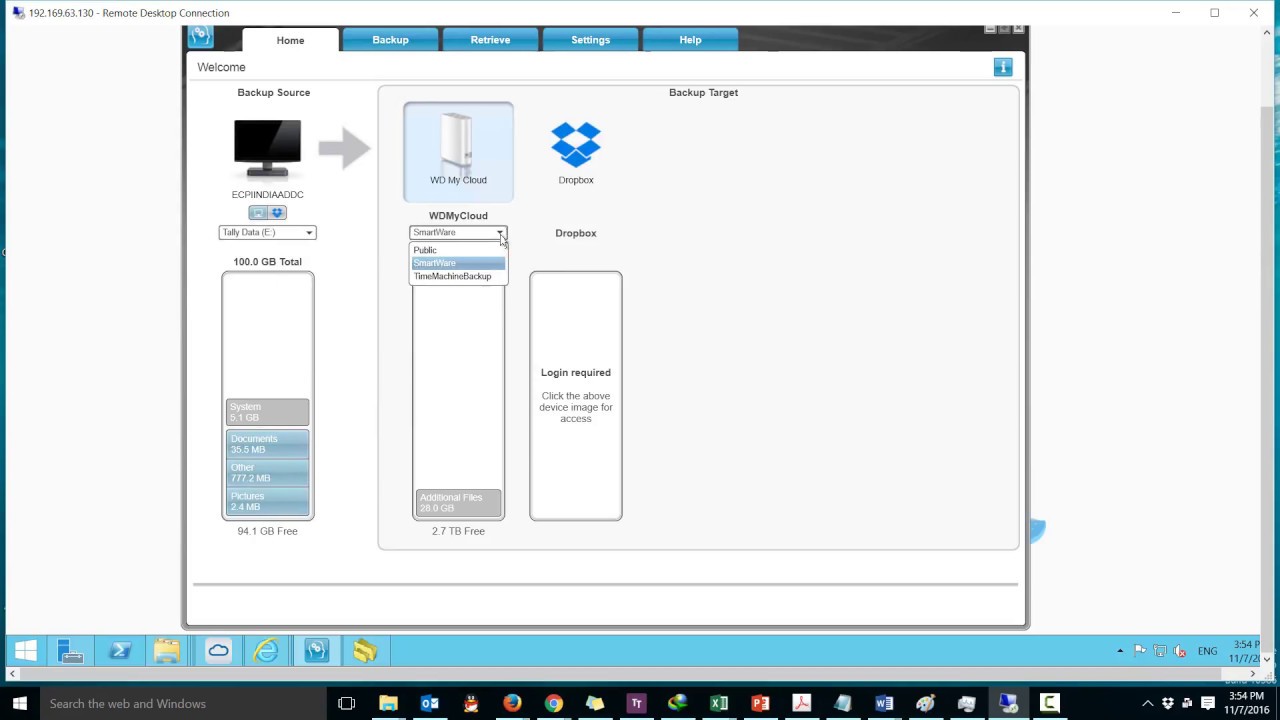The height and width of the screenshot is (720, 1280).
Task: Switch to the Backup tab
Action: click(x=390, y=40)
